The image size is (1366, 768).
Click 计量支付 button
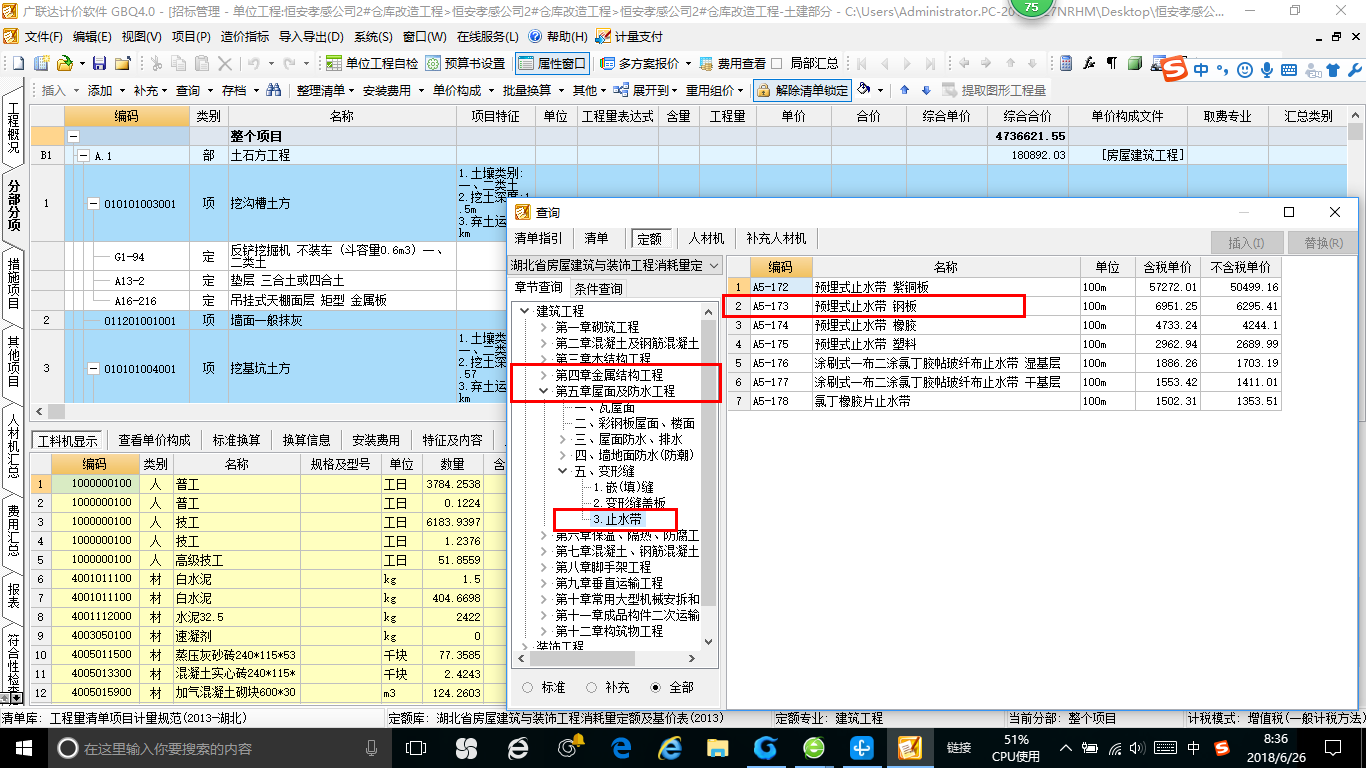point(630,36)
